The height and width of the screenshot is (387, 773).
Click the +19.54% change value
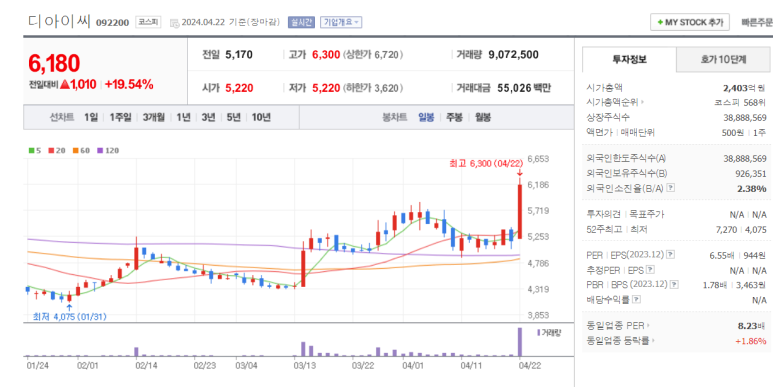coord(129,85)
